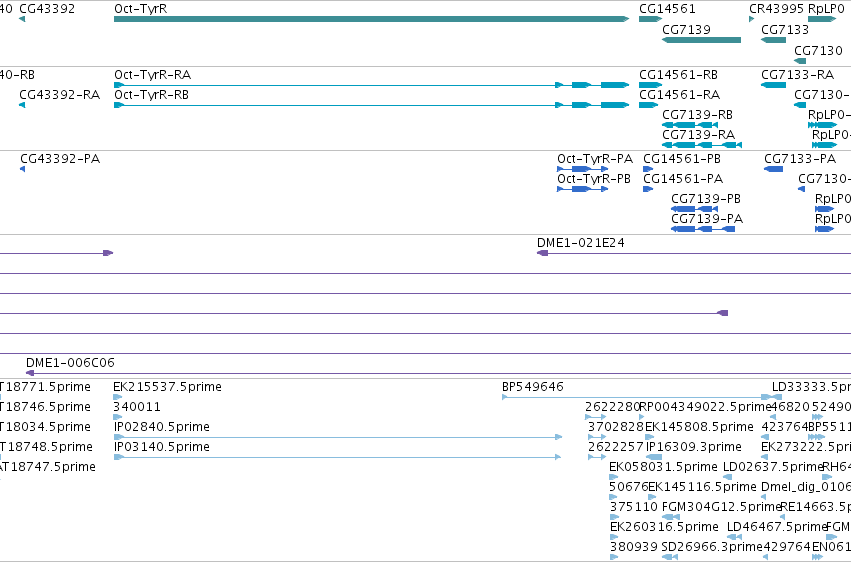The height and width of the screenshot is (562, 851).
Task: Click the CG7133-RA transcript label
Action: click(x=797, y=75)
